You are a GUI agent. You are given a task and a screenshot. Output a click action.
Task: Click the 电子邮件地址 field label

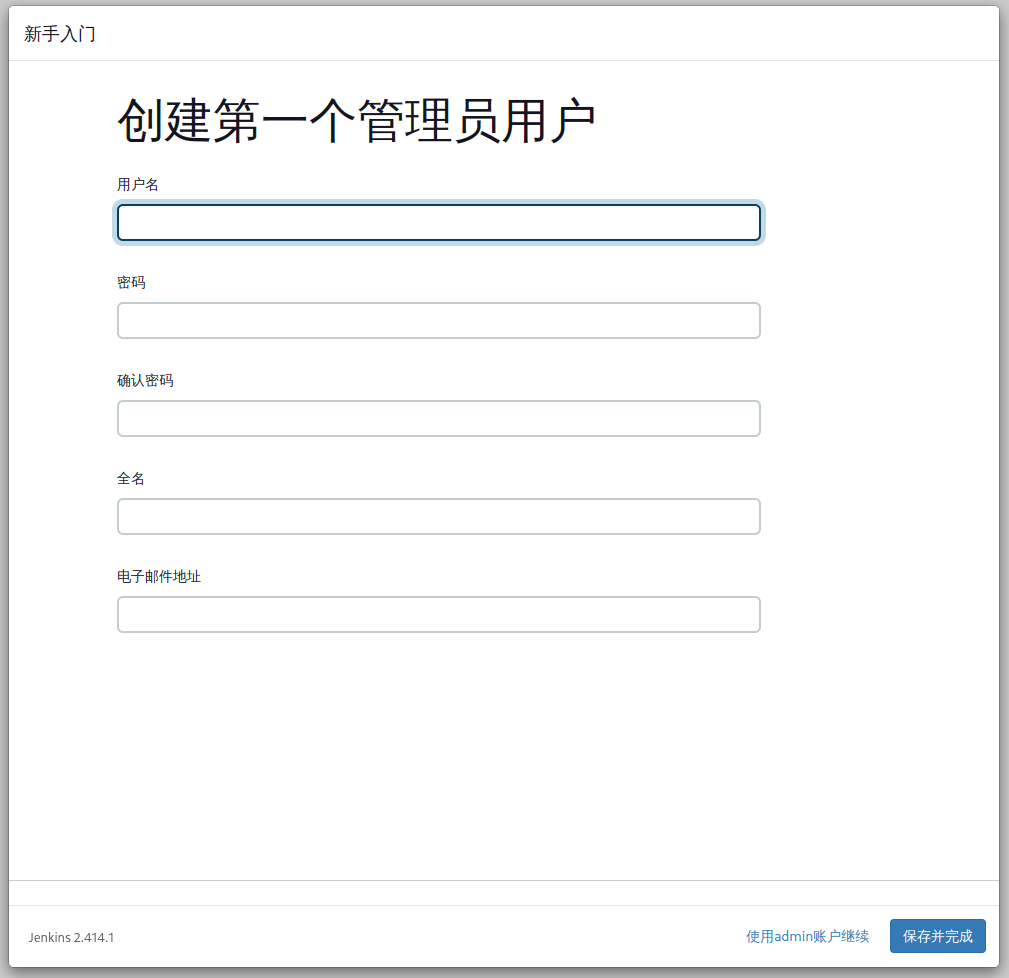pos(158,576)
